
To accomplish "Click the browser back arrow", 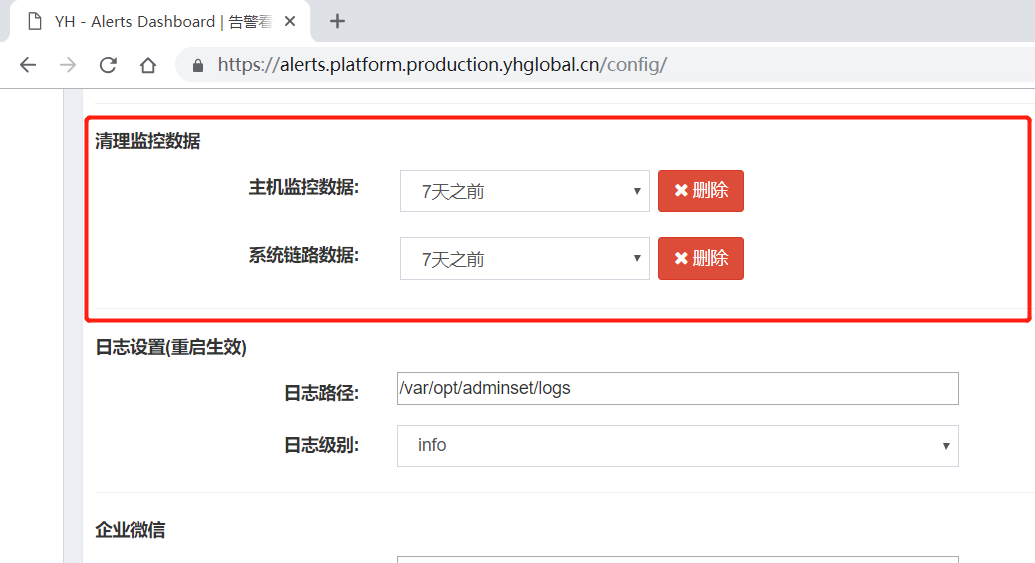I will click(x=28, y=65).
